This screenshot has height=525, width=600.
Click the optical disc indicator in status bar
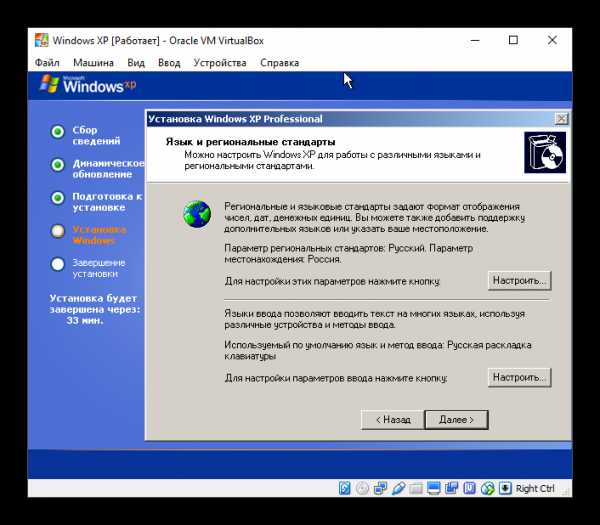363,488
